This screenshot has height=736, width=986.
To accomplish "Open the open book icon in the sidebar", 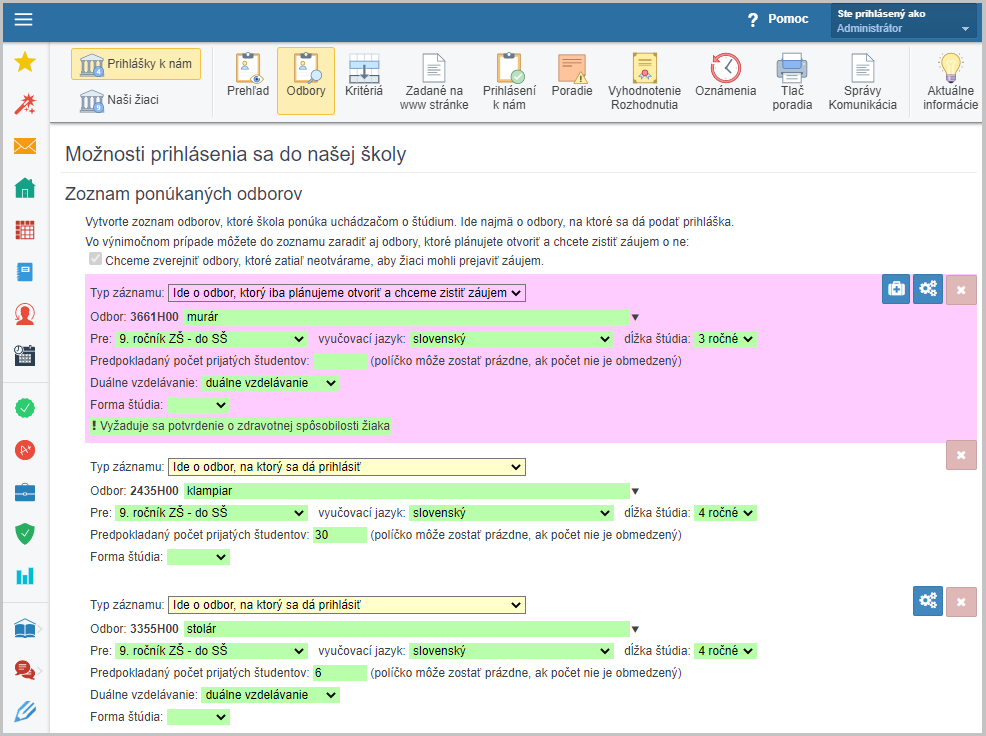I will pos(25,628).
